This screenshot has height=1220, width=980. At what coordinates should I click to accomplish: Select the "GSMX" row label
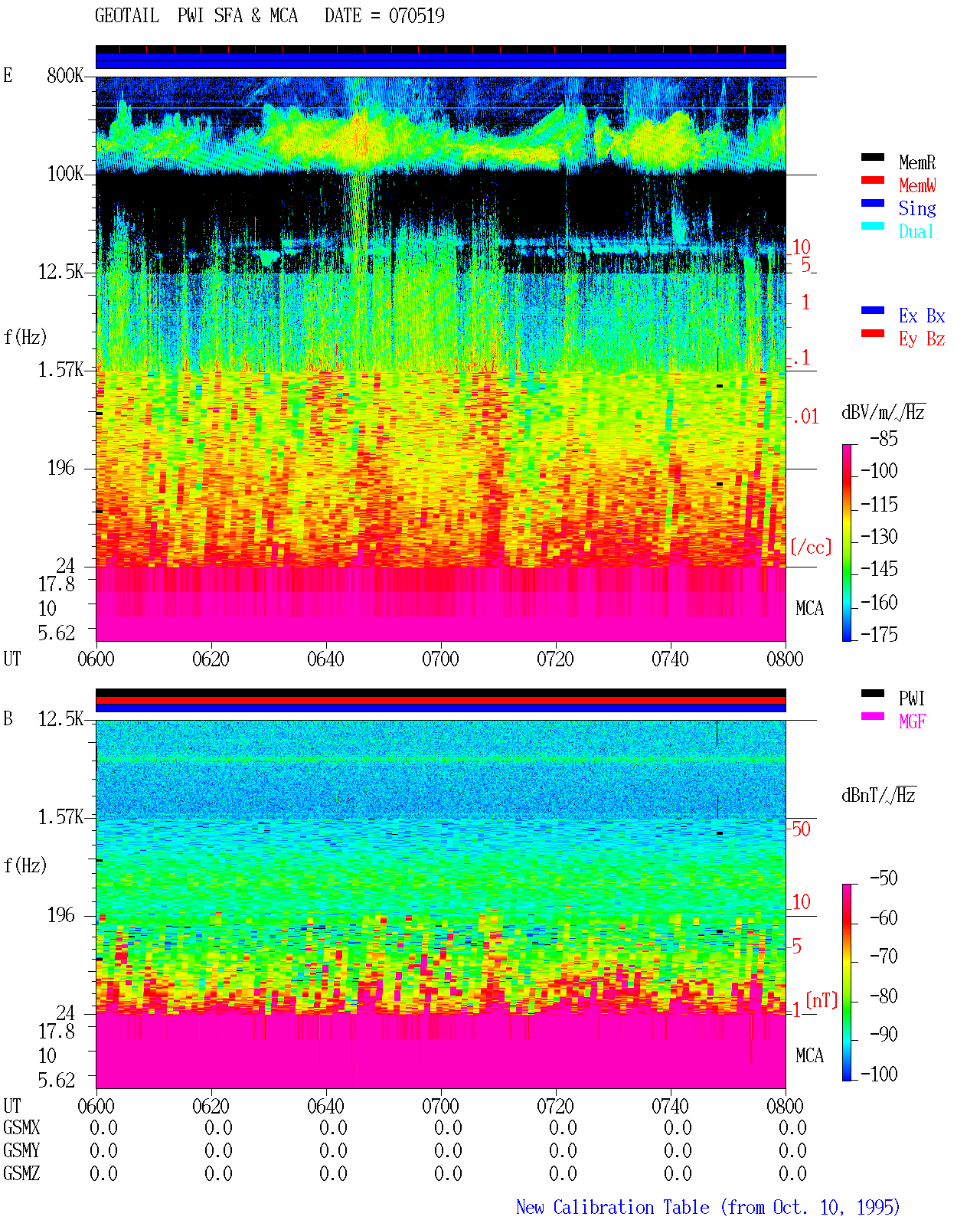point(21,1128)
